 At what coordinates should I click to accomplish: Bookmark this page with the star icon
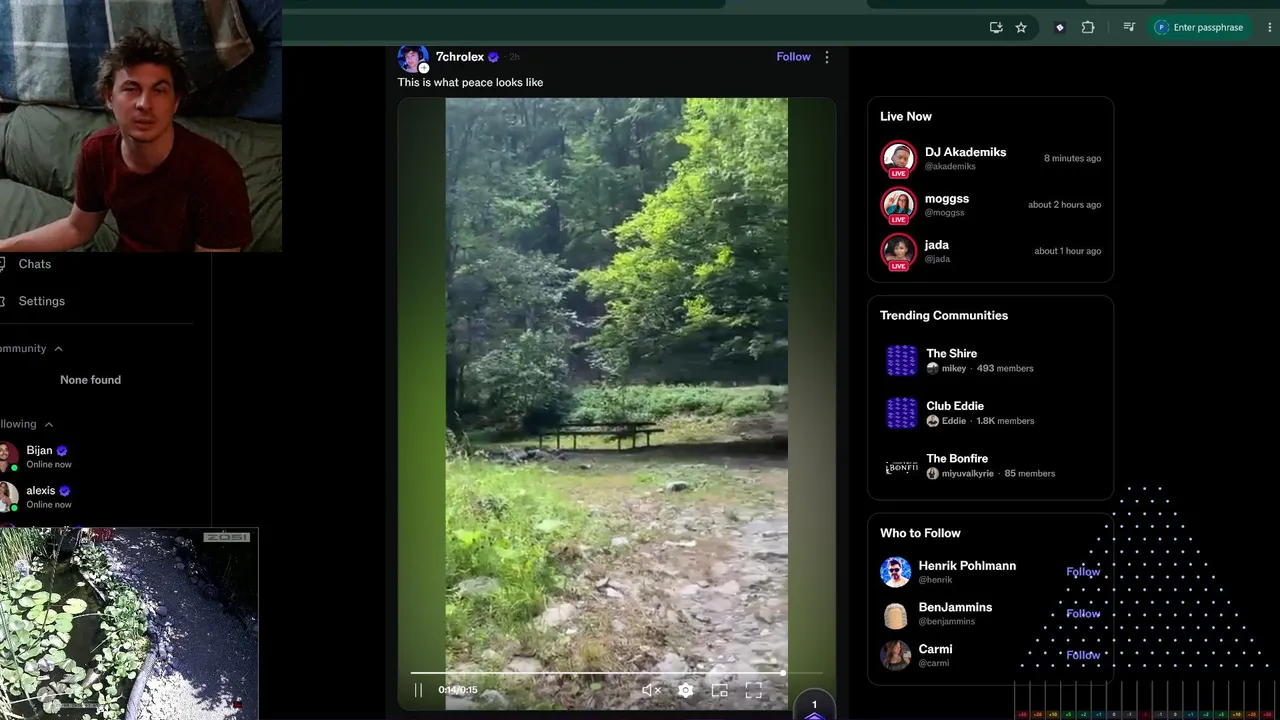1021,28
